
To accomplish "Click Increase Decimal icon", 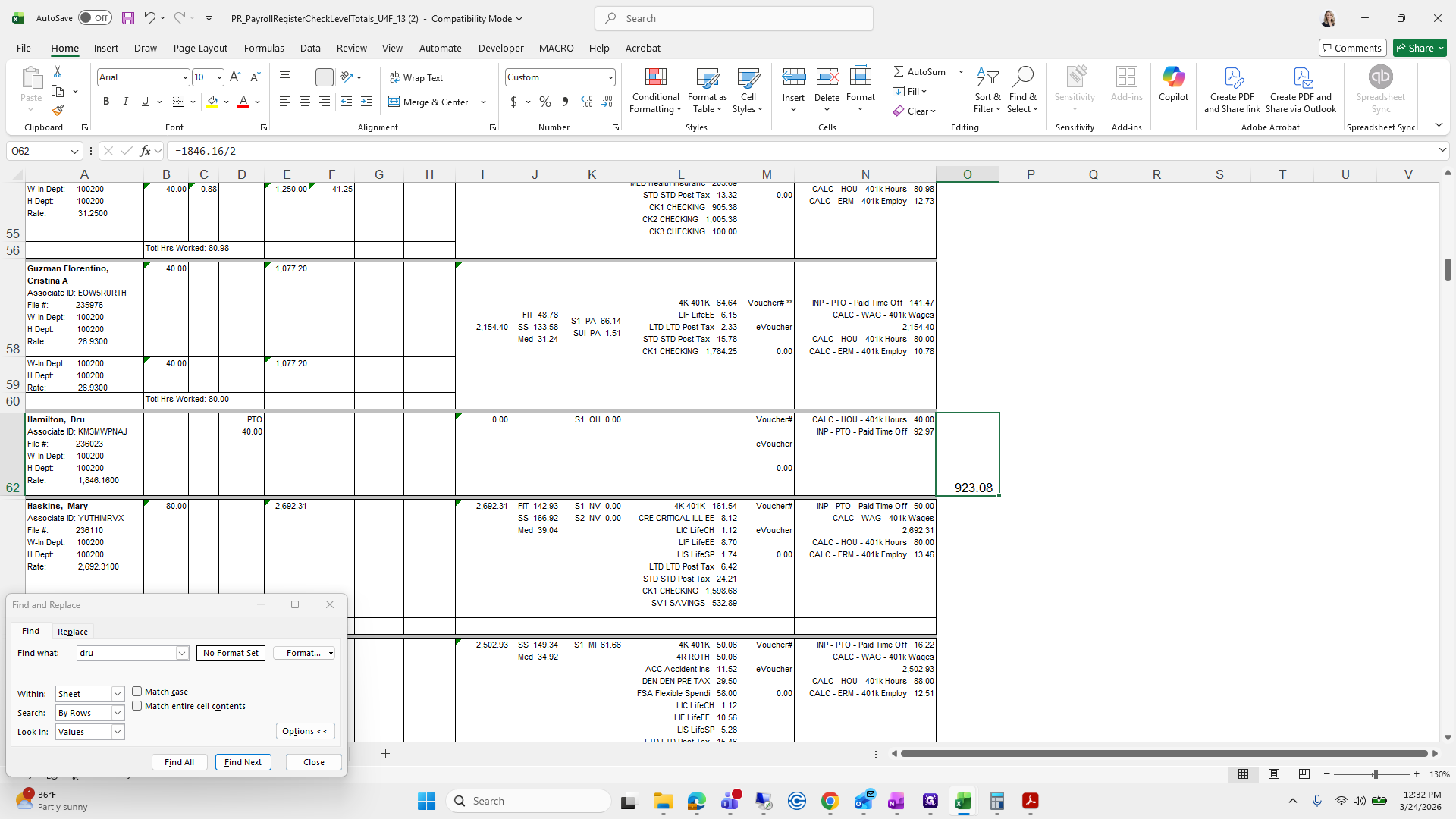I will [x=586, y=102].
